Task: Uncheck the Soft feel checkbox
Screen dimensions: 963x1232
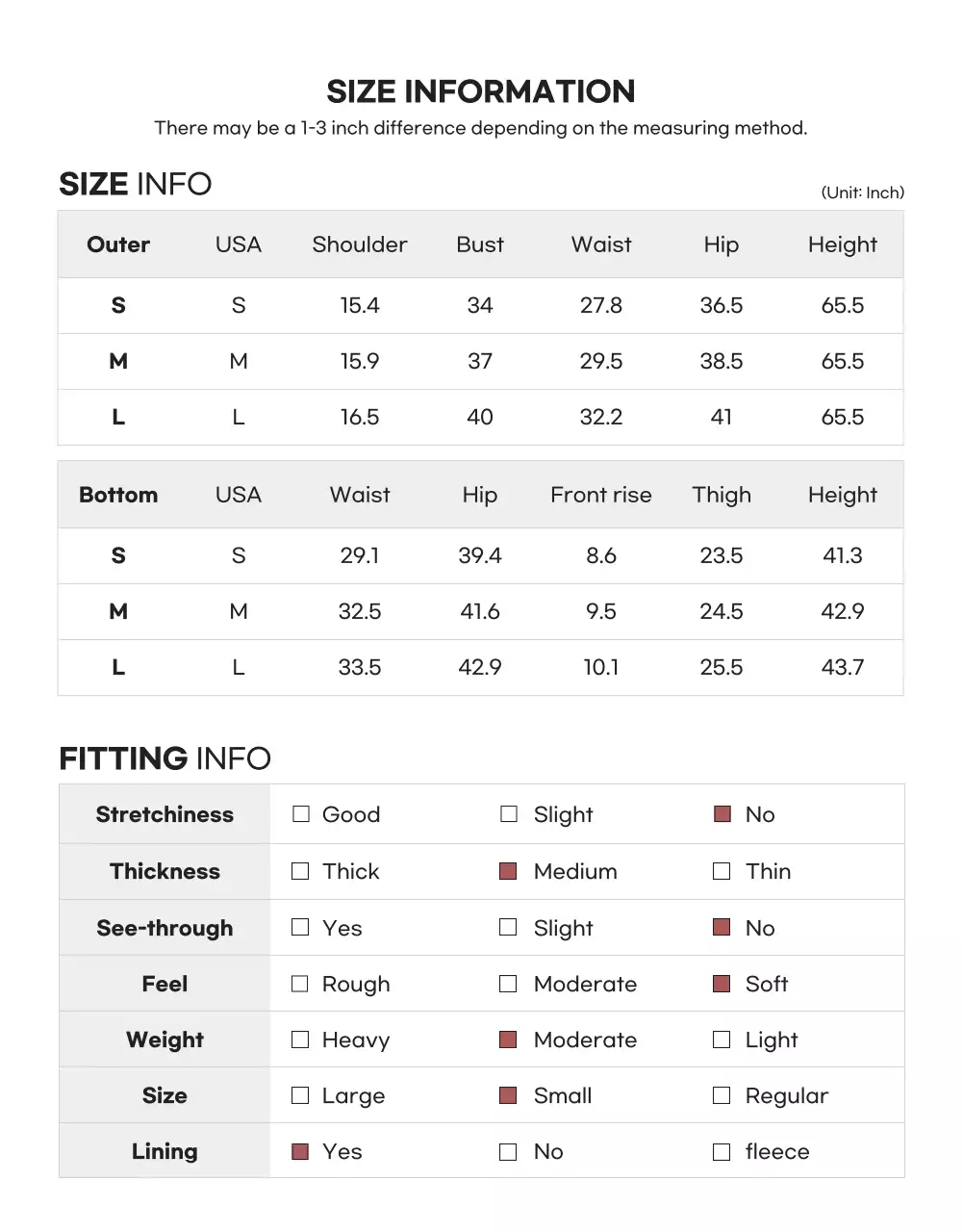Action: (x=722, y=984)
